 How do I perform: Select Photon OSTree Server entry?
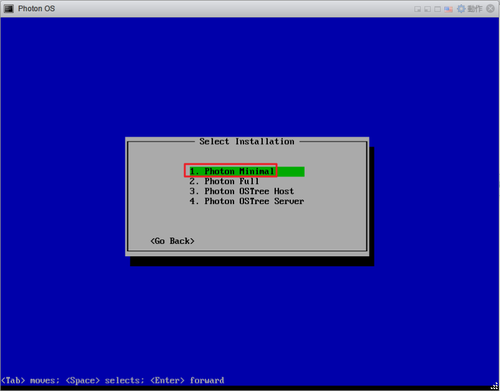247,201
